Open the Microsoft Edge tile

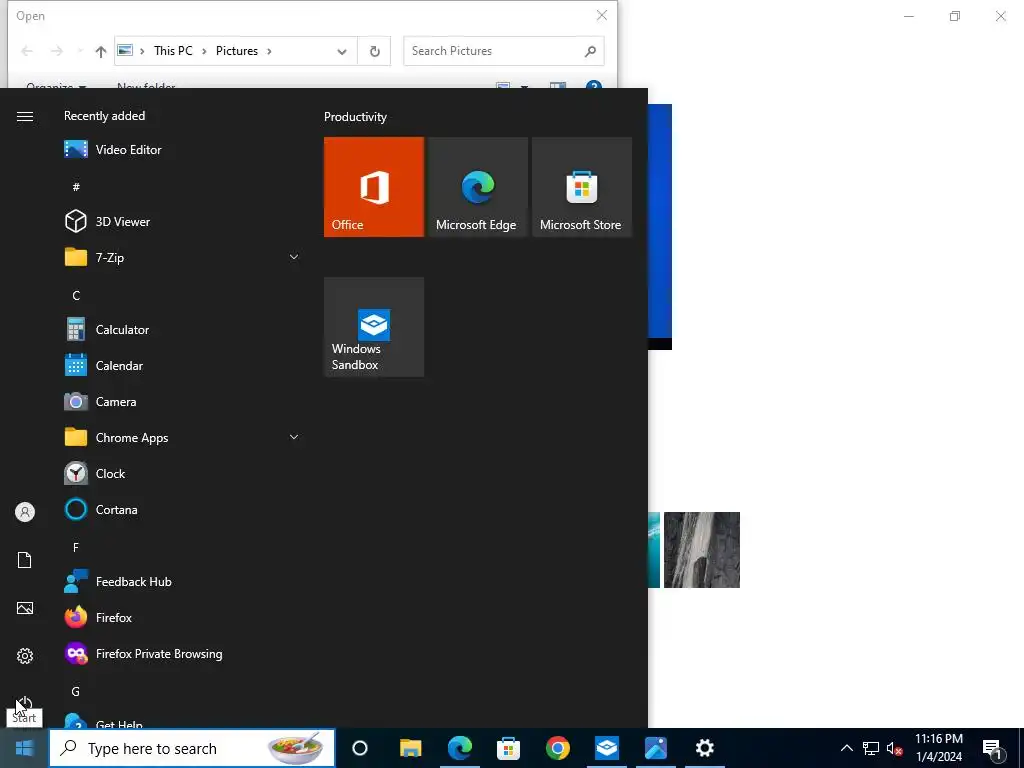(477, 187)
